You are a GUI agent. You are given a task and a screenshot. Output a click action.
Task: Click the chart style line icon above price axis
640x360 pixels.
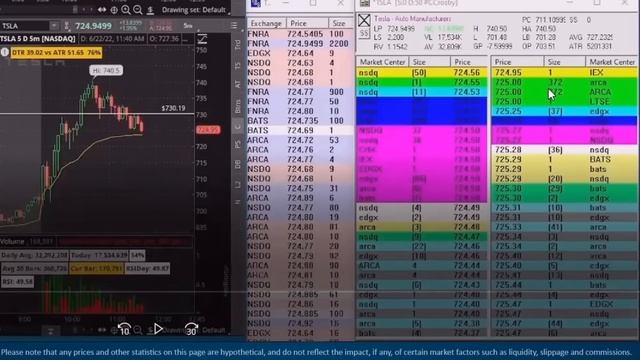(202, 39)
